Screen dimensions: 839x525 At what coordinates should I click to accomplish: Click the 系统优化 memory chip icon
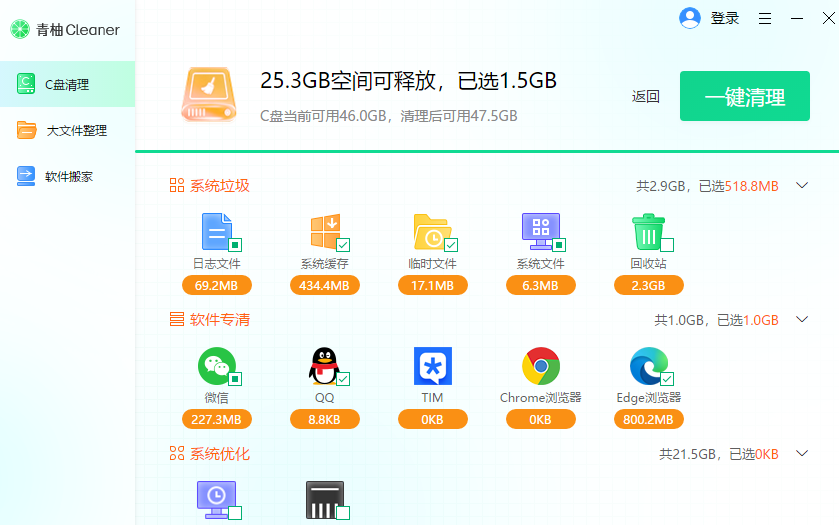(325, 500)
